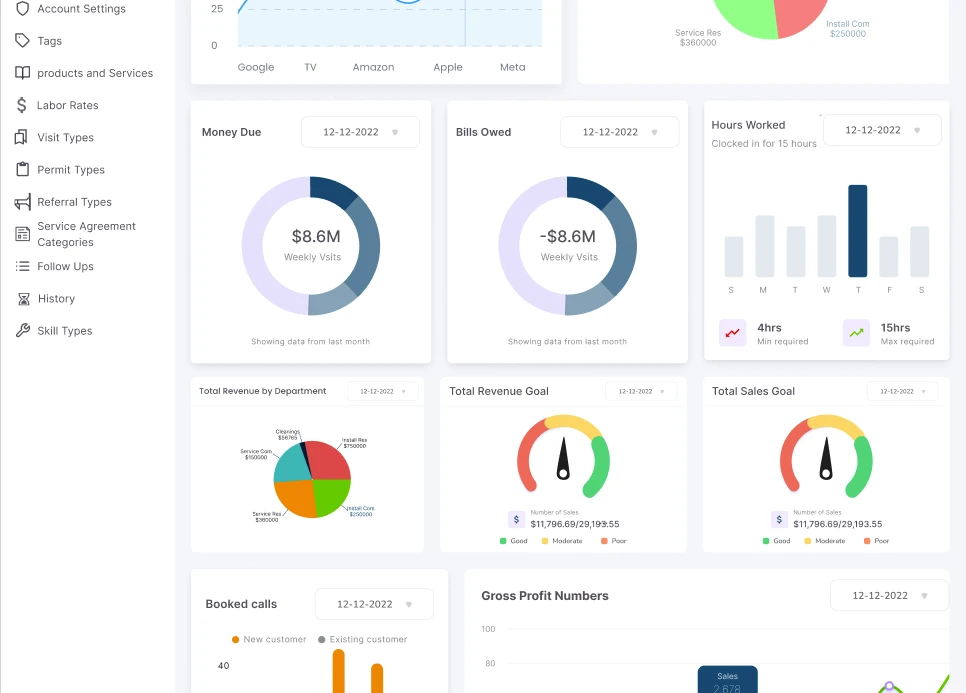Click 'Service Res $360000' label top pie
The image size is (966, 693).
click(x=697, y=38)
